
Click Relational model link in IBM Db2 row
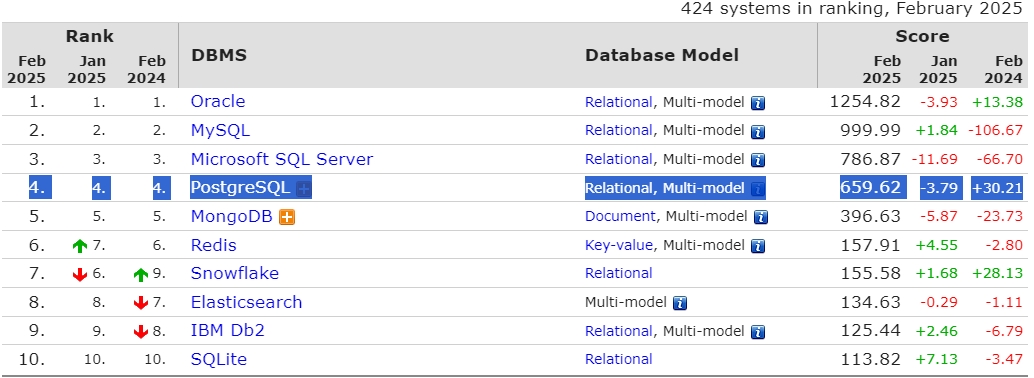click(619, 331)
